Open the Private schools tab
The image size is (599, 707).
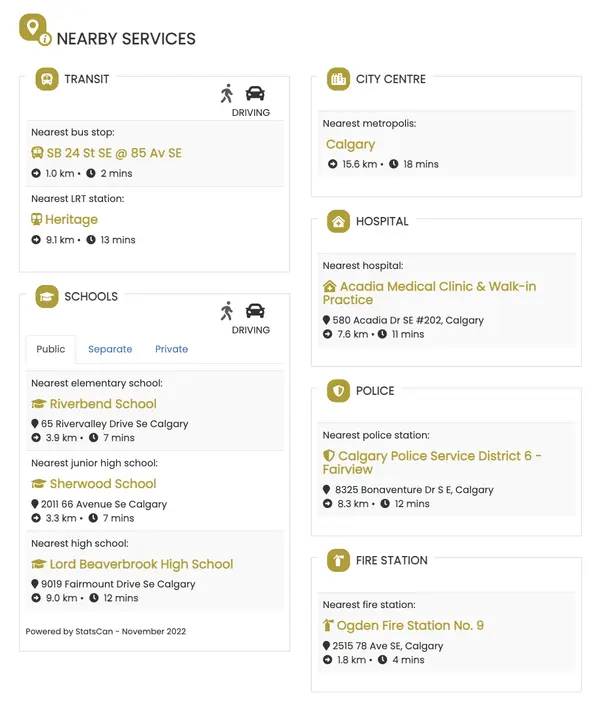(x=171, y=349)
